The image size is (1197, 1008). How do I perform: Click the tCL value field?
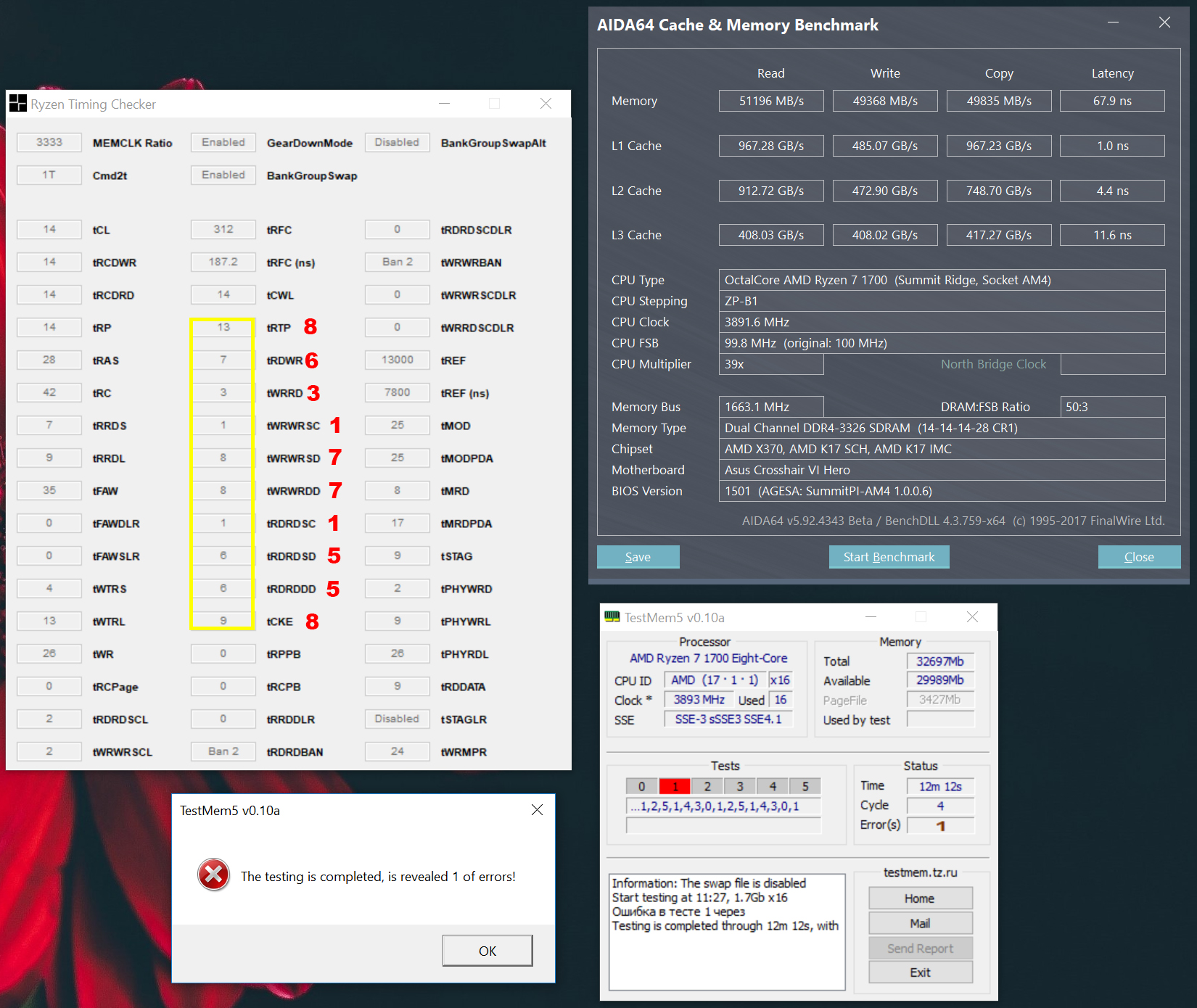click(49, 229)
